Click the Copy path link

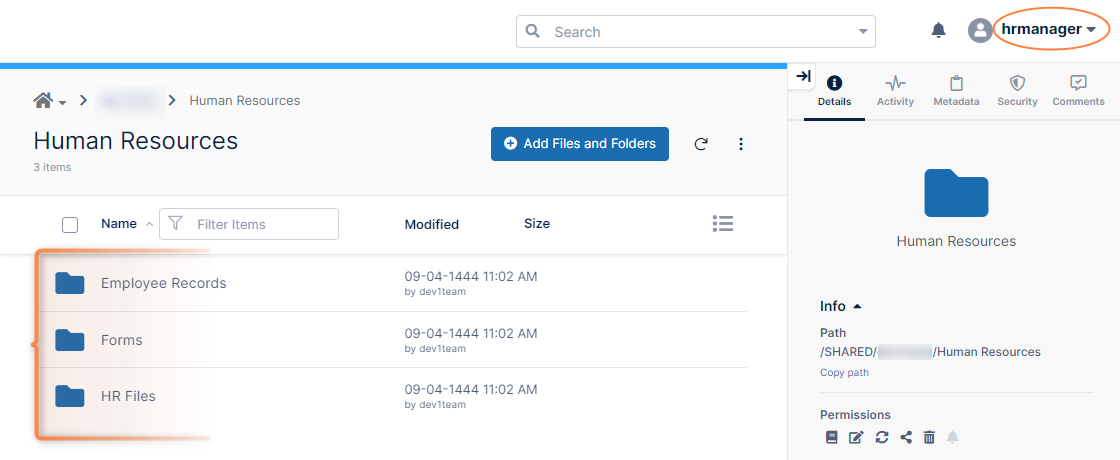[844, 373]
